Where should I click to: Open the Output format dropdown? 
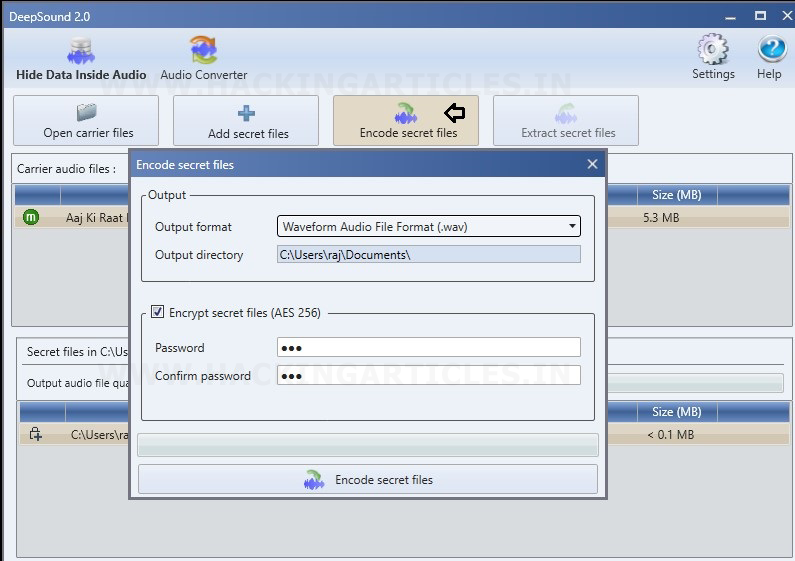pyautogui.click(x=429, y=226)
